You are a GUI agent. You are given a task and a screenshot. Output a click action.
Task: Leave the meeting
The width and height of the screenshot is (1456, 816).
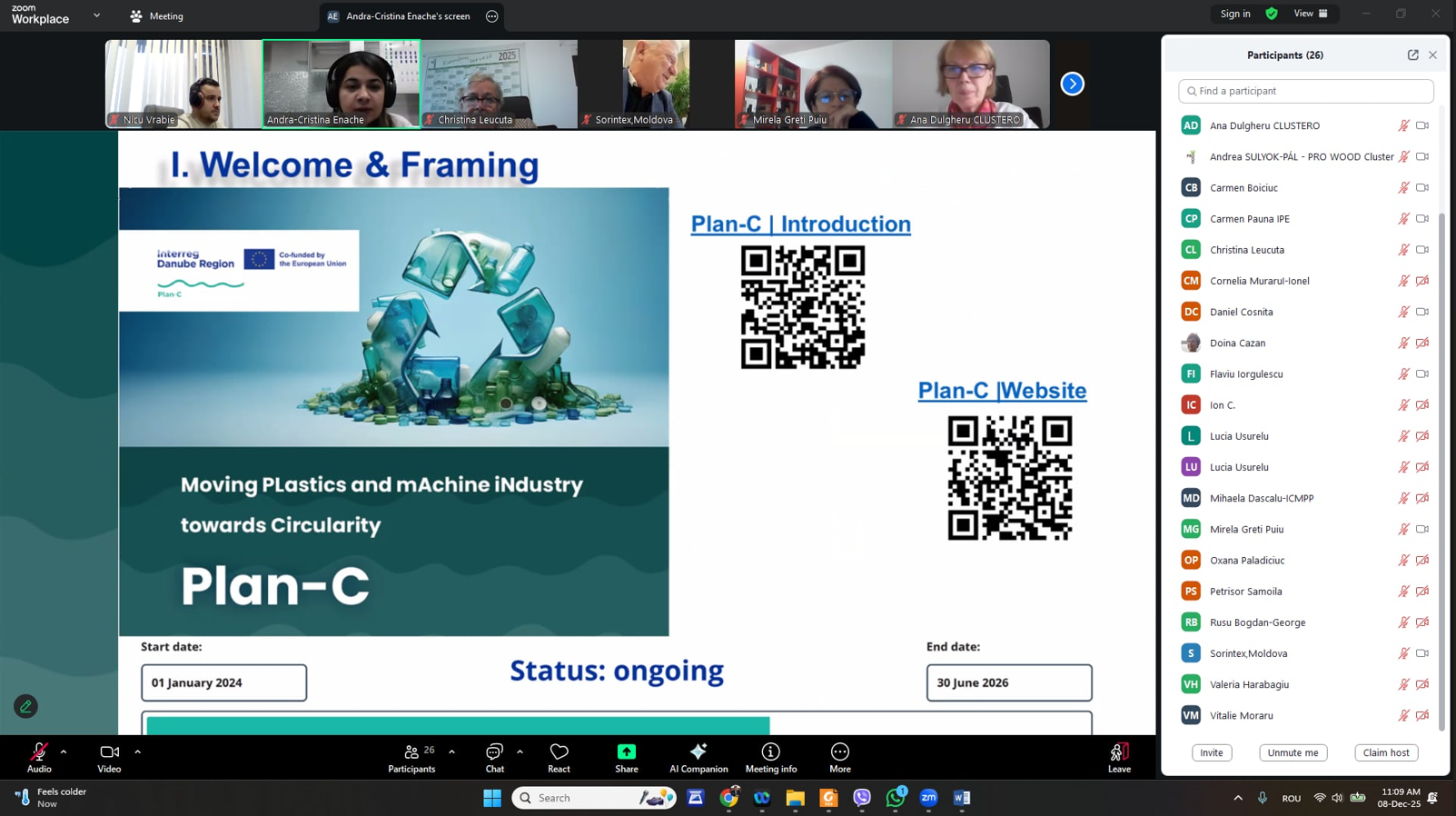1119,757
